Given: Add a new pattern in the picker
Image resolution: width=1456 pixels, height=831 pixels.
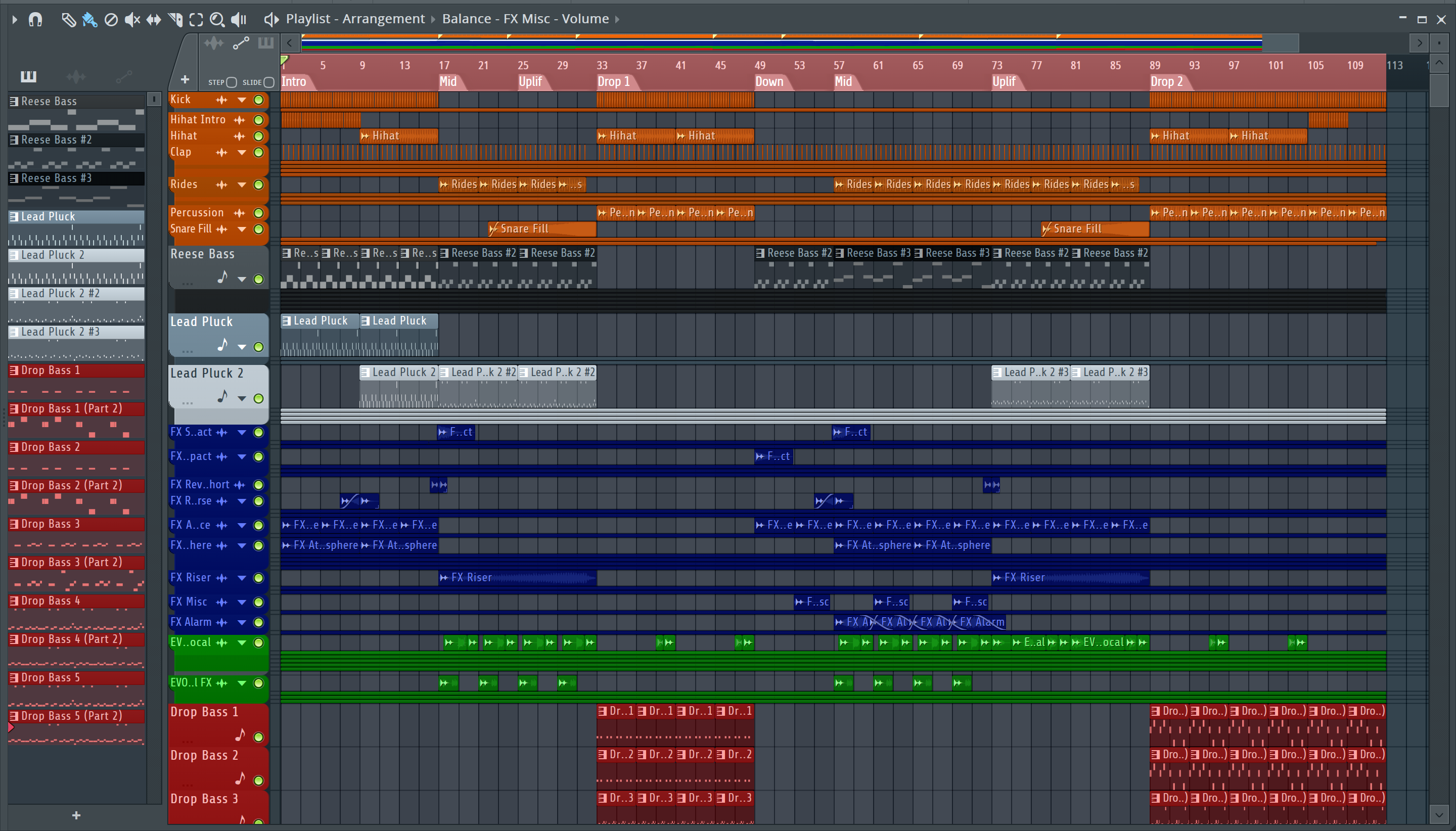Looking at the screenshot, I should (x=76, y=815).
